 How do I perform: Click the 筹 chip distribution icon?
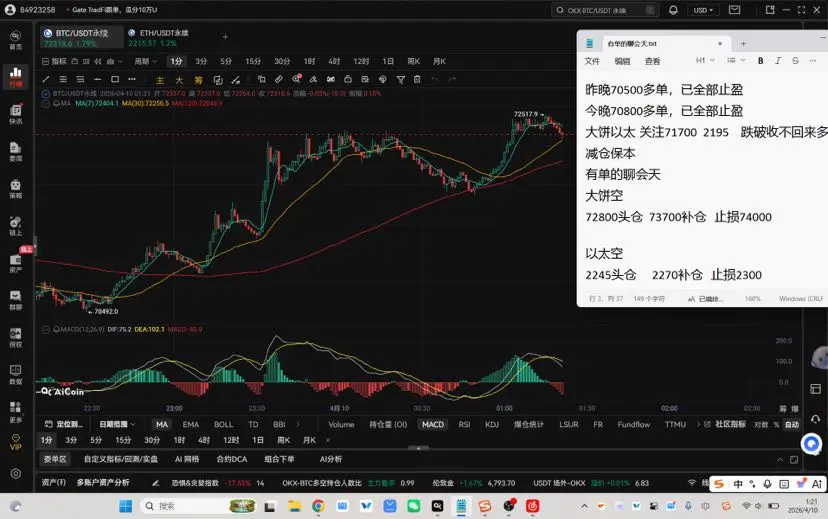tap(199, 80)
